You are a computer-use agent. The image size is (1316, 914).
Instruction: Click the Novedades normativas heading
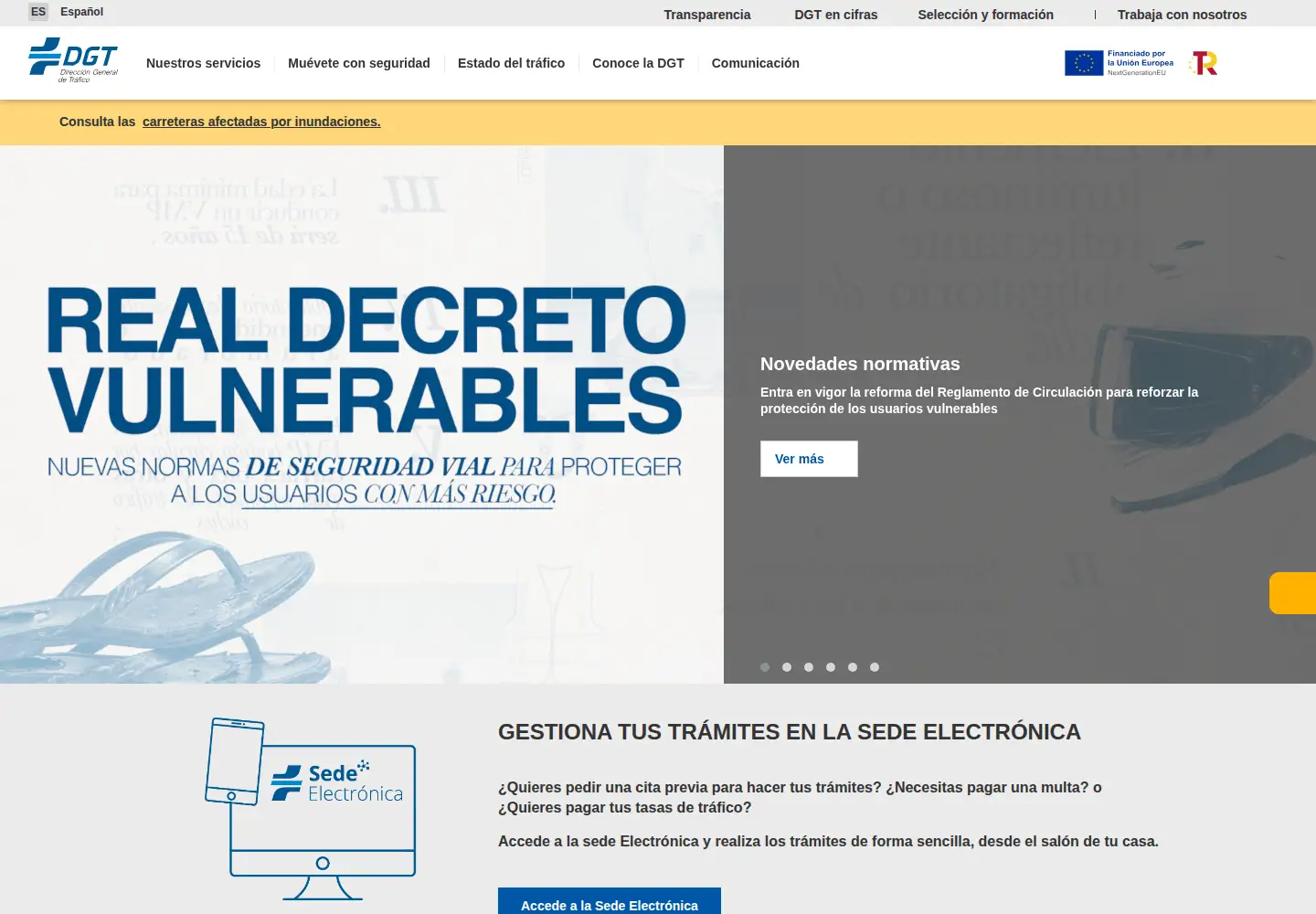point(860,364)
